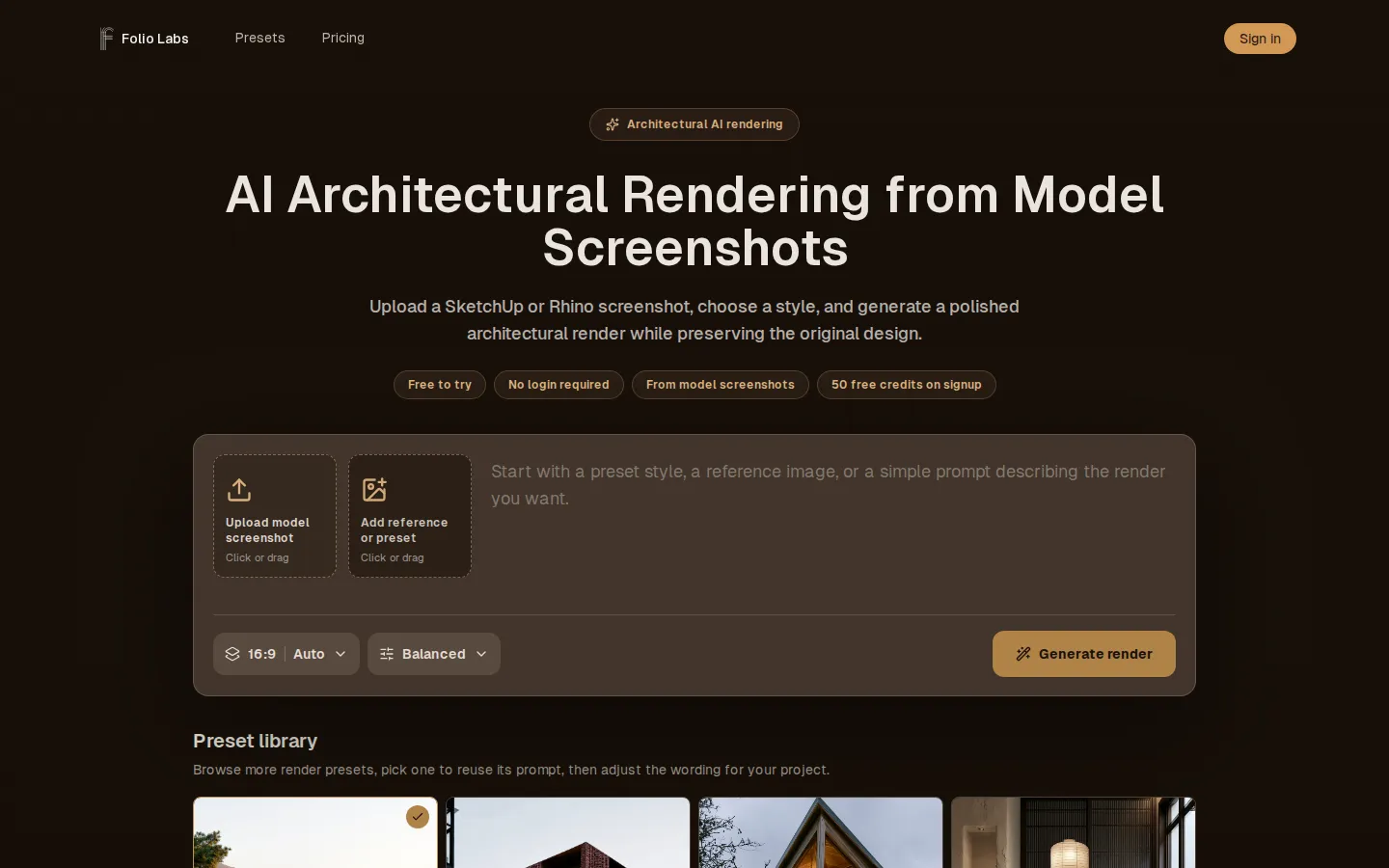
Task: Click the main AI Architectural Rendering headline
Action: pos(694,221)
